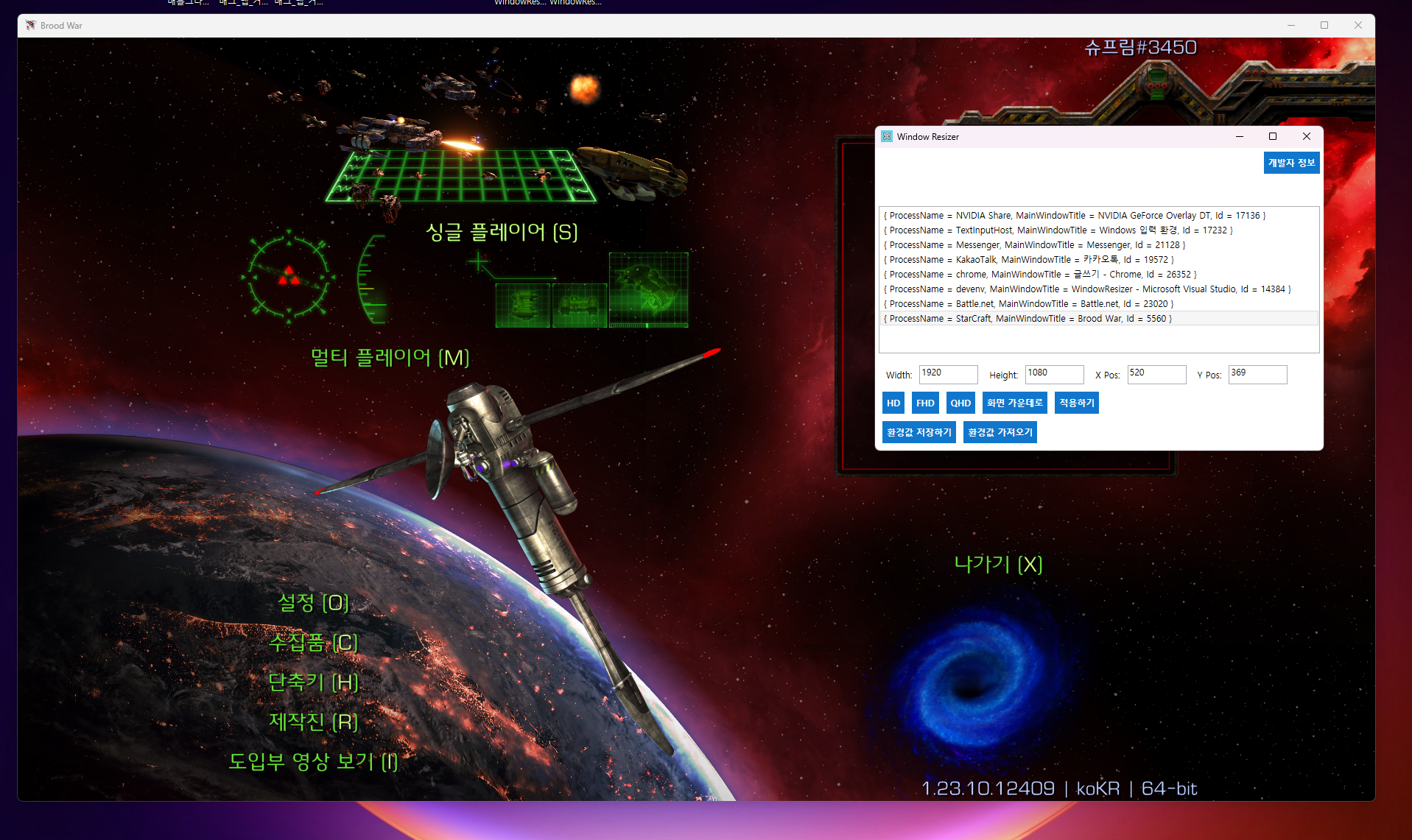The height and width of the screenshot is (840, 1412).
Task: Select the TextInputHost process row
Action: click(x=1099, y=230)
